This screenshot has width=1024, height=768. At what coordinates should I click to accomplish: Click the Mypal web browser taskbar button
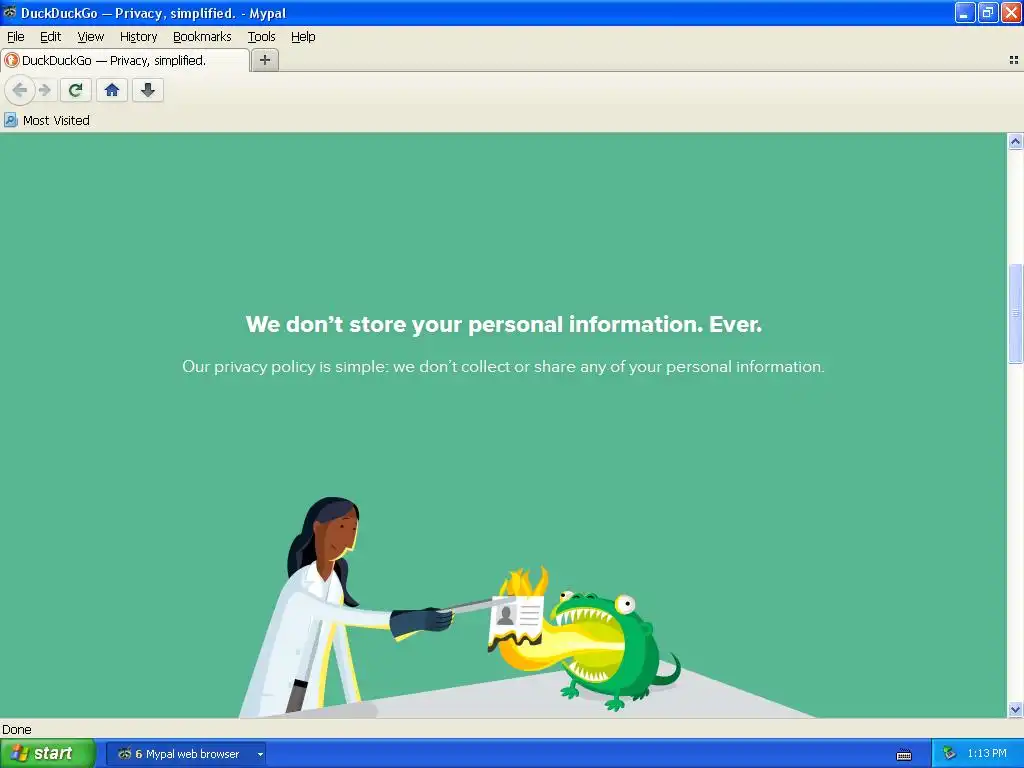click(185, 754)
